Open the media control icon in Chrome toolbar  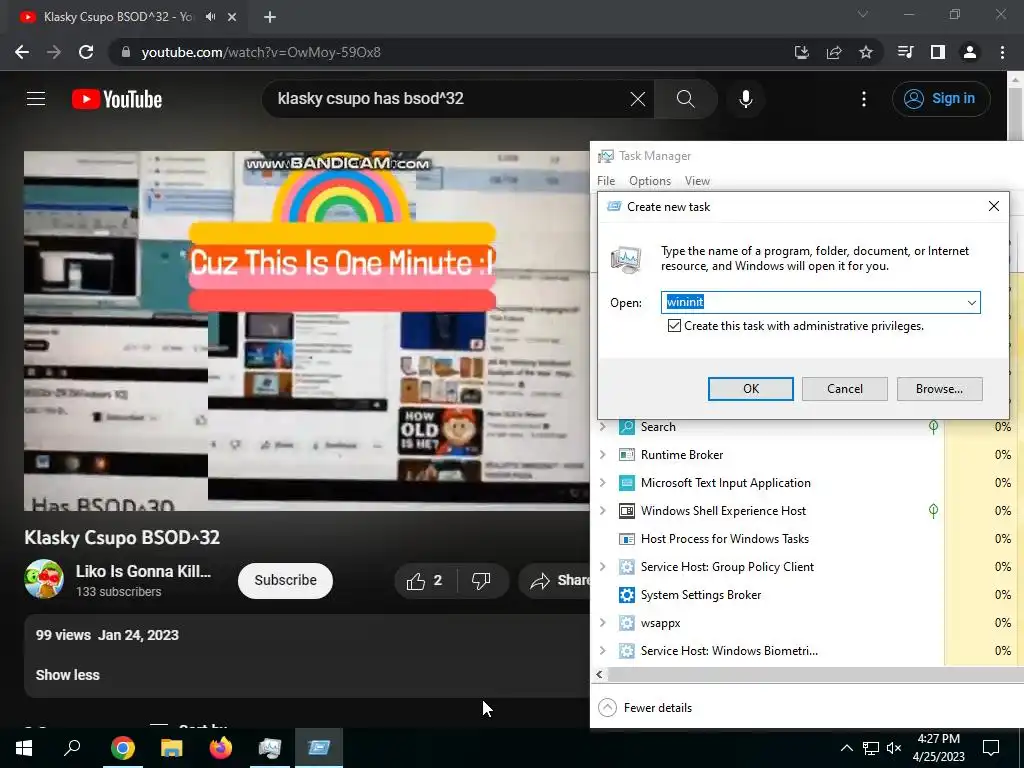click(x=906, y=52)
